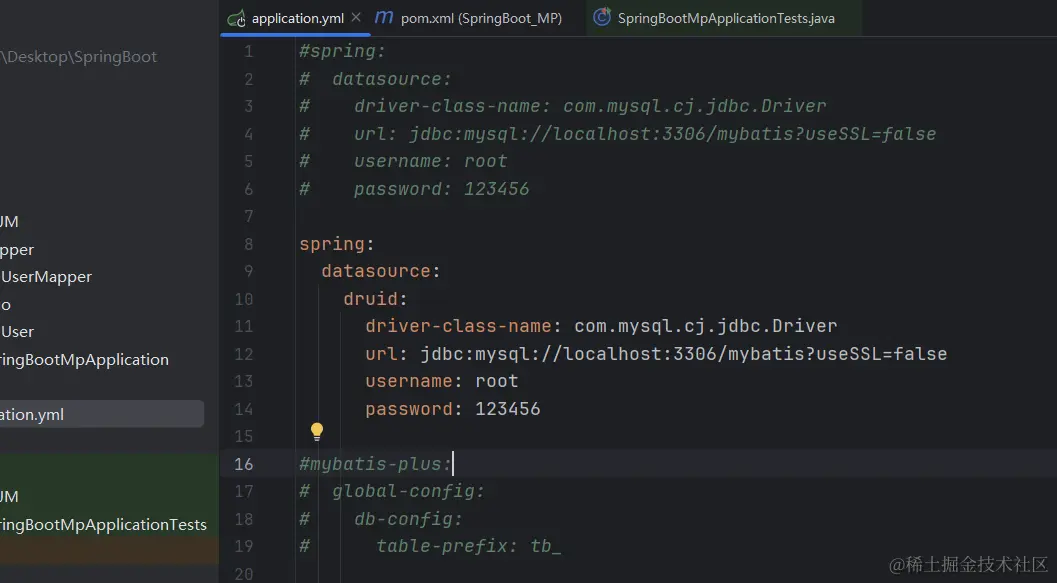This screenshot has height=583, width=1057.
Task: Click the Spring icon on application.yml tab
Action: coord(236,18)
